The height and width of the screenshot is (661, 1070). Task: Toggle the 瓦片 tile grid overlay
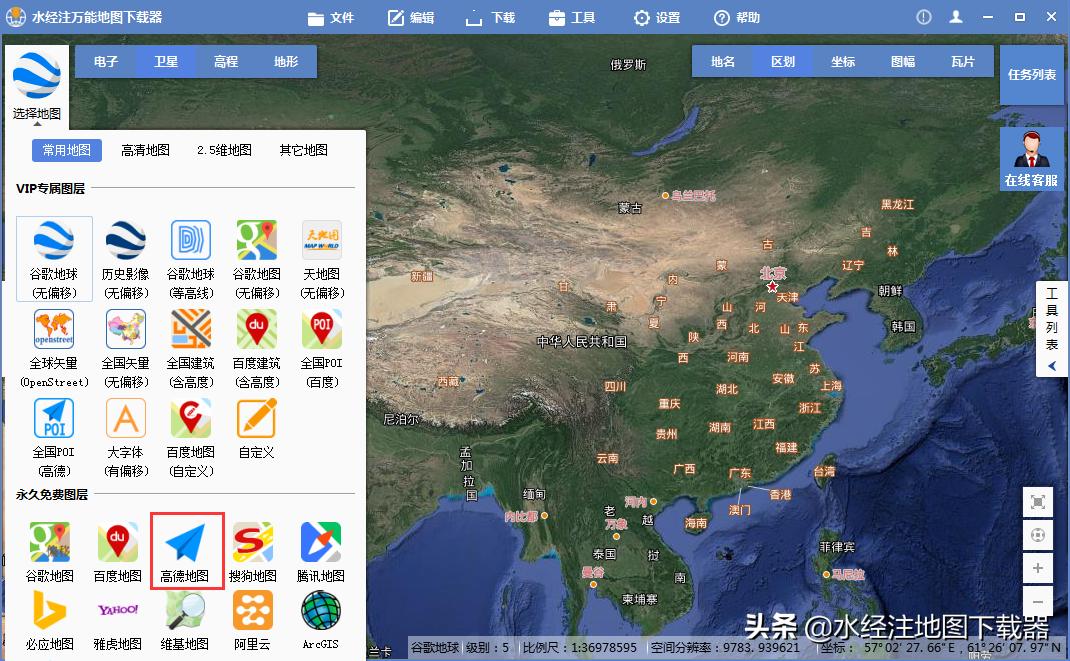(963, 61)
